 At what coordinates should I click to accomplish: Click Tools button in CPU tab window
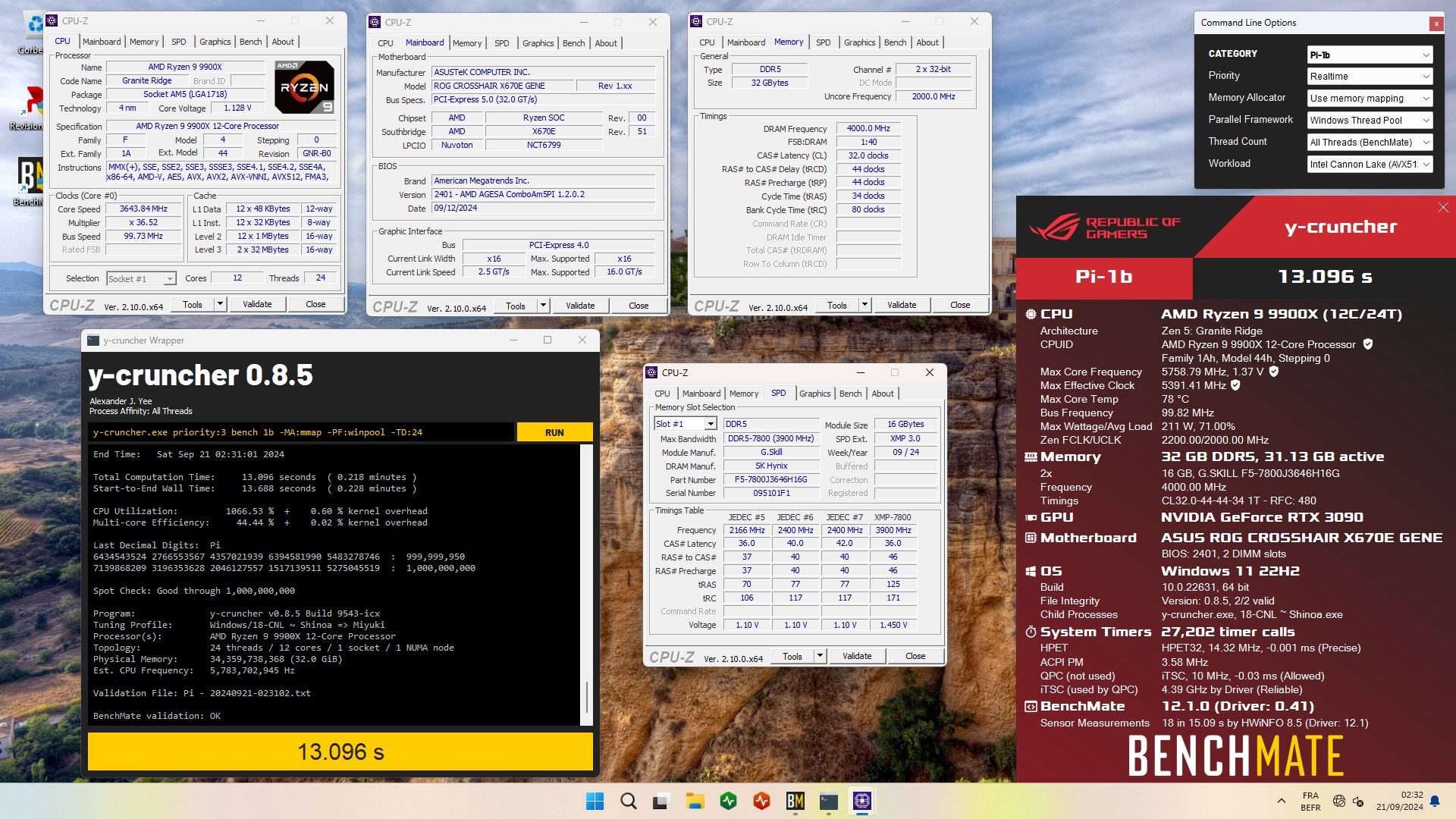click(193, 304)
